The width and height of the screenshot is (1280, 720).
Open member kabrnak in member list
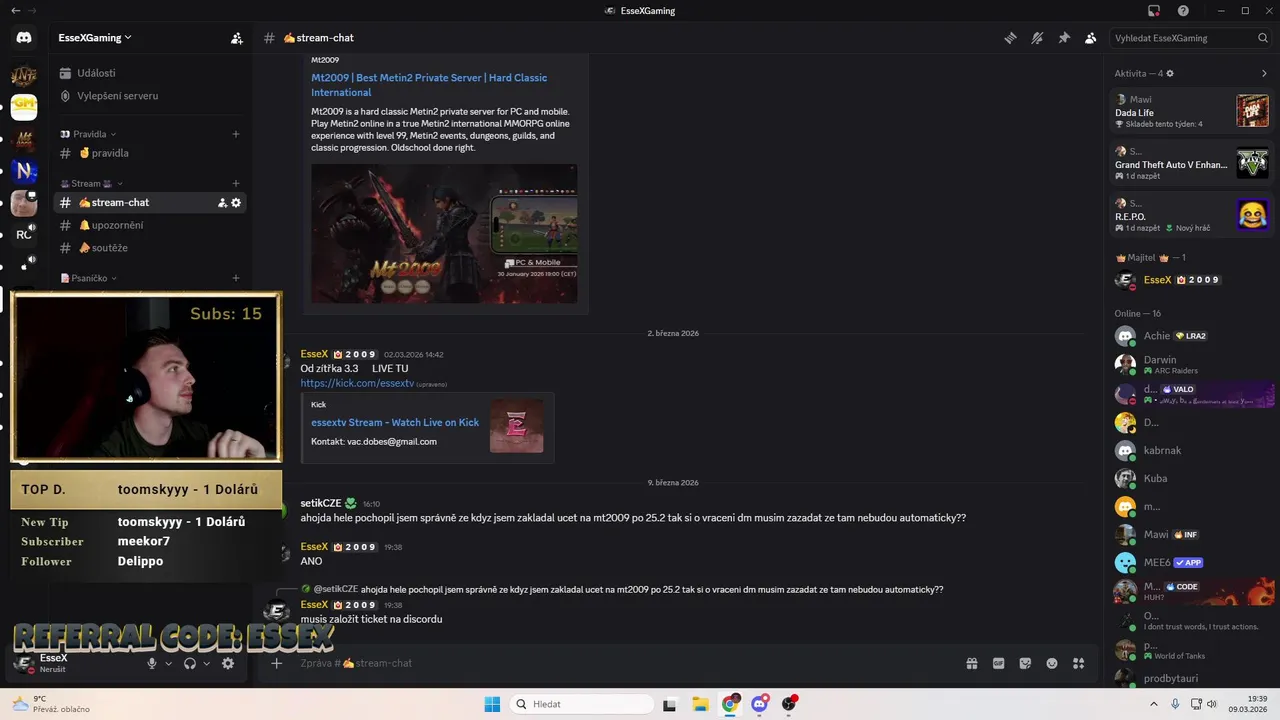coord(1192,450)
